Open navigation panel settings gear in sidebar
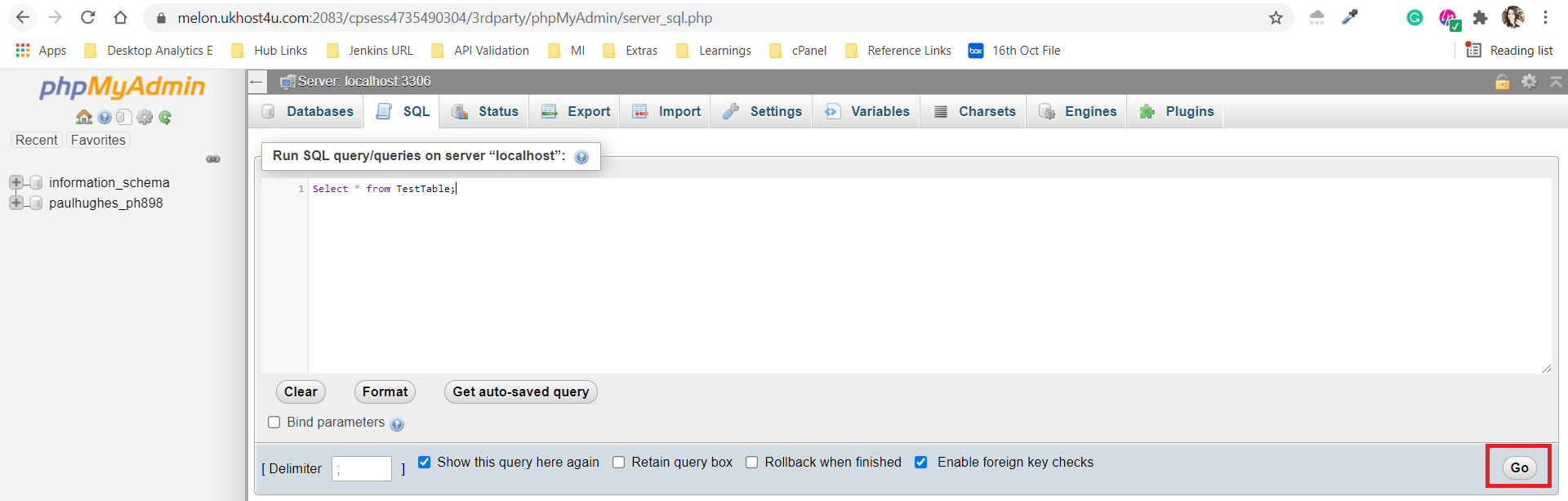The width and height of the screenshot is (1568, 501). [x=145, y=117]
